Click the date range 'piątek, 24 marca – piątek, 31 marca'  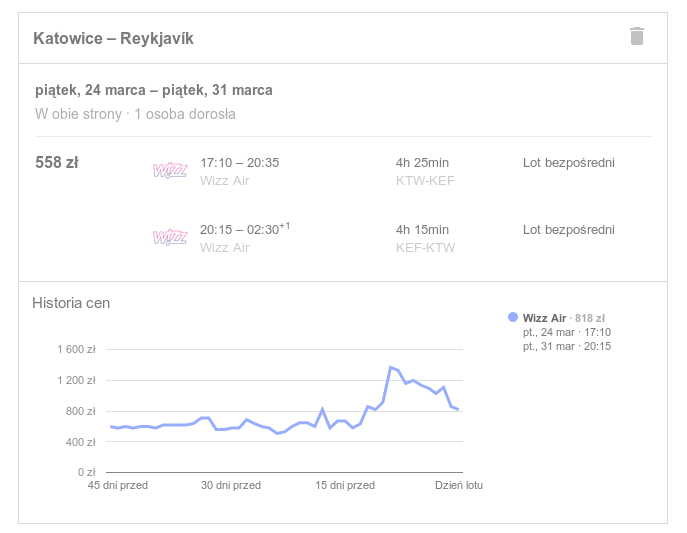pyautogui.click(x=154, y=90)
